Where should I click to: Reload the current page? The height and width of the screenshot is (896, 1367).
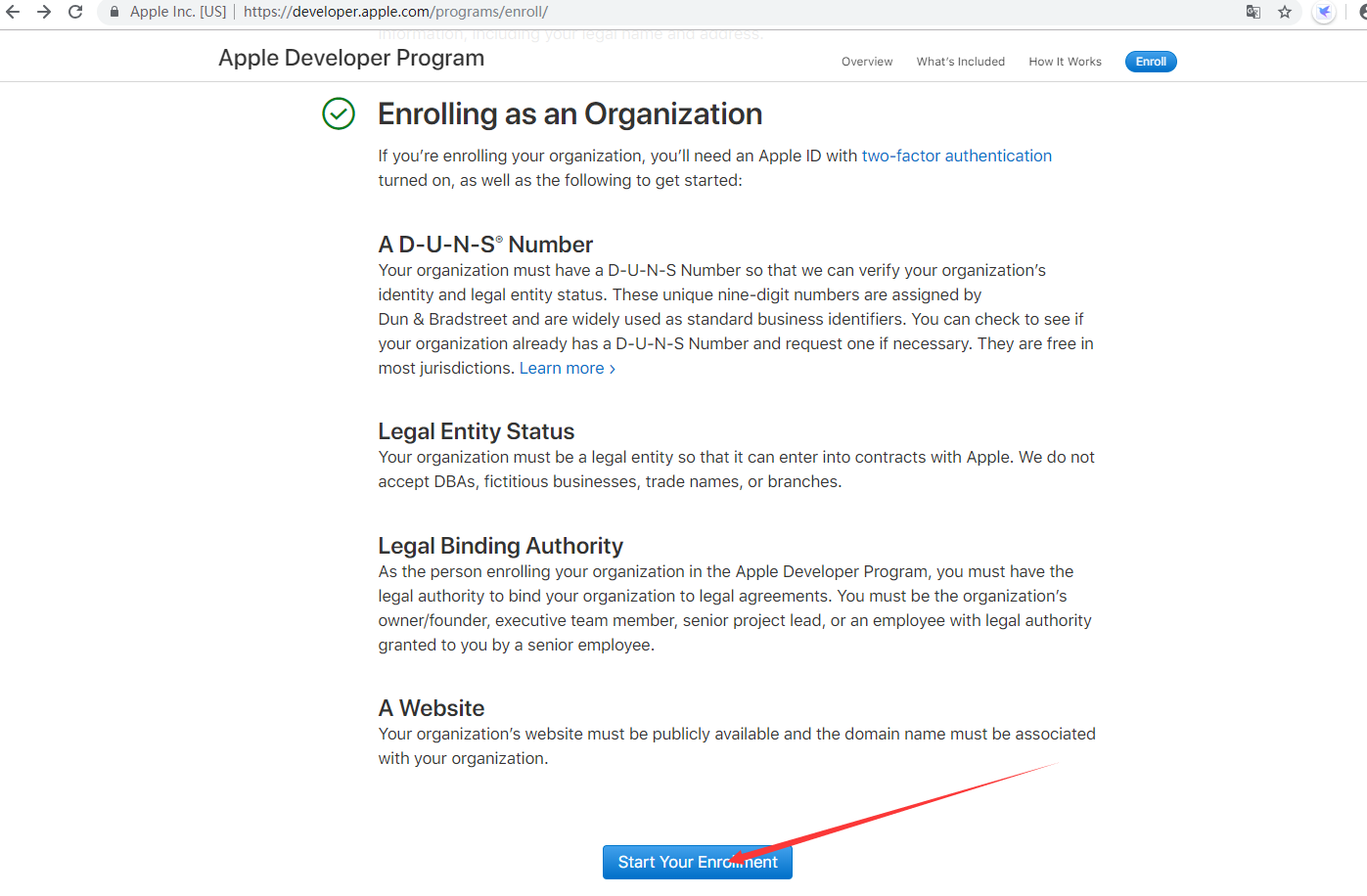[x=75, y=12]
